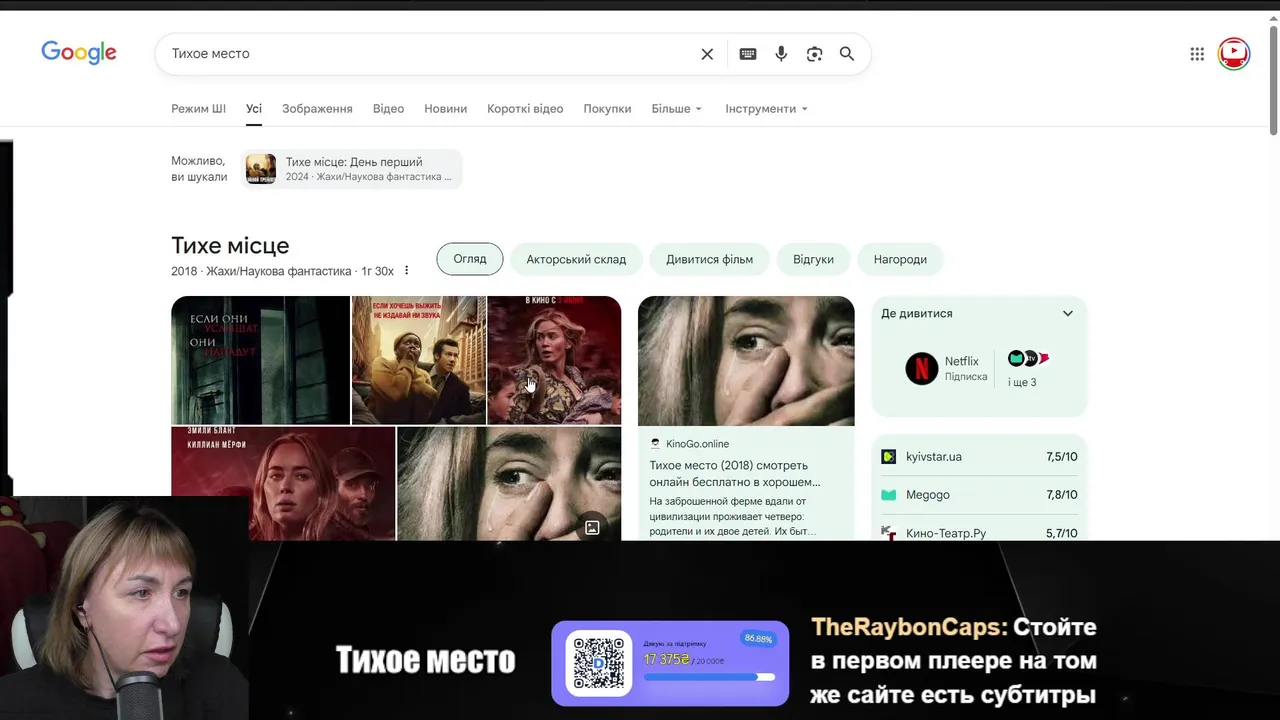Select the Відгуки chip

(x=813, y=259)
